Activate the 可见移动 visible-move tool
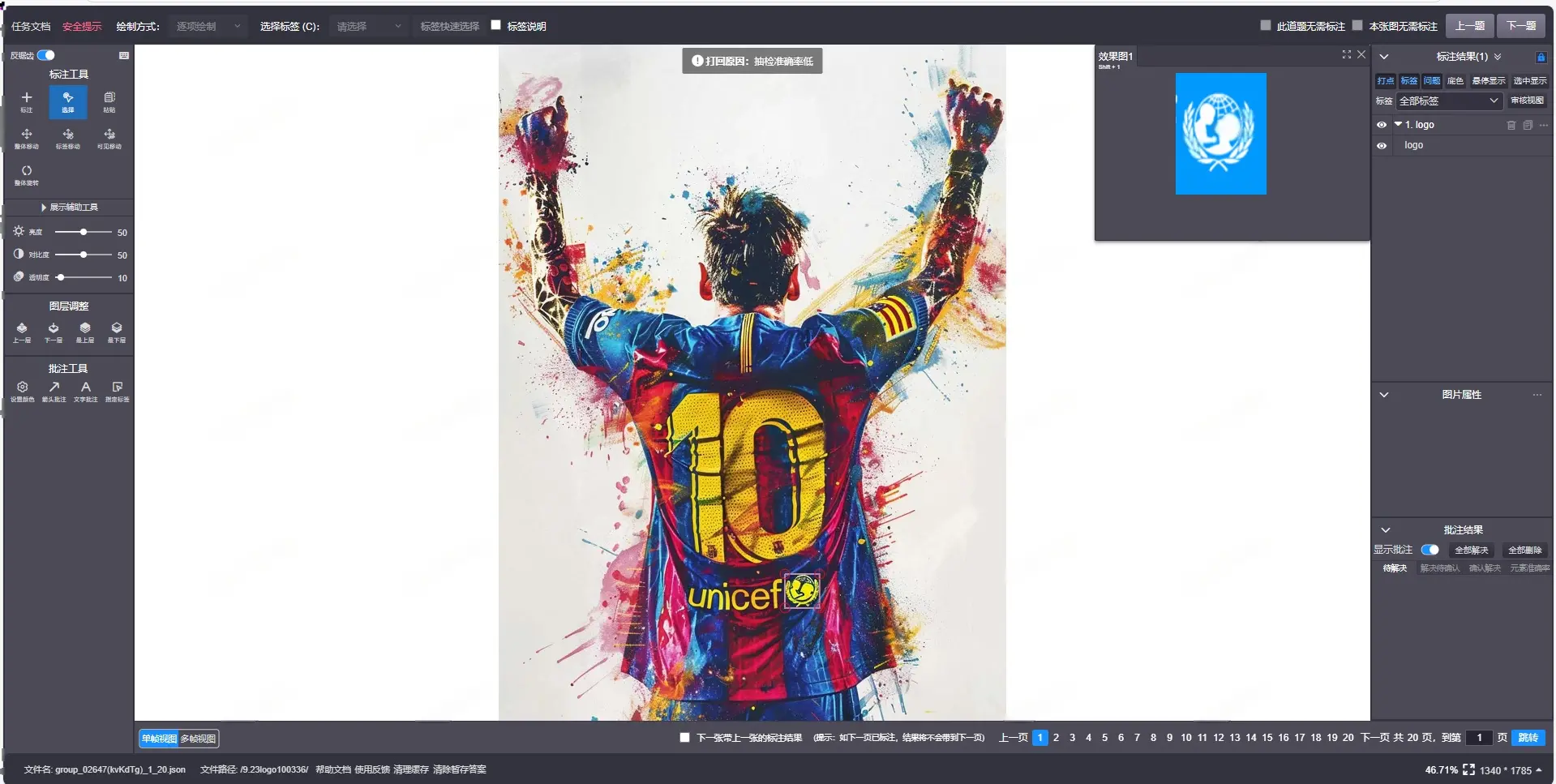This screenshot has width=1556, height=784. coord(109,139)
